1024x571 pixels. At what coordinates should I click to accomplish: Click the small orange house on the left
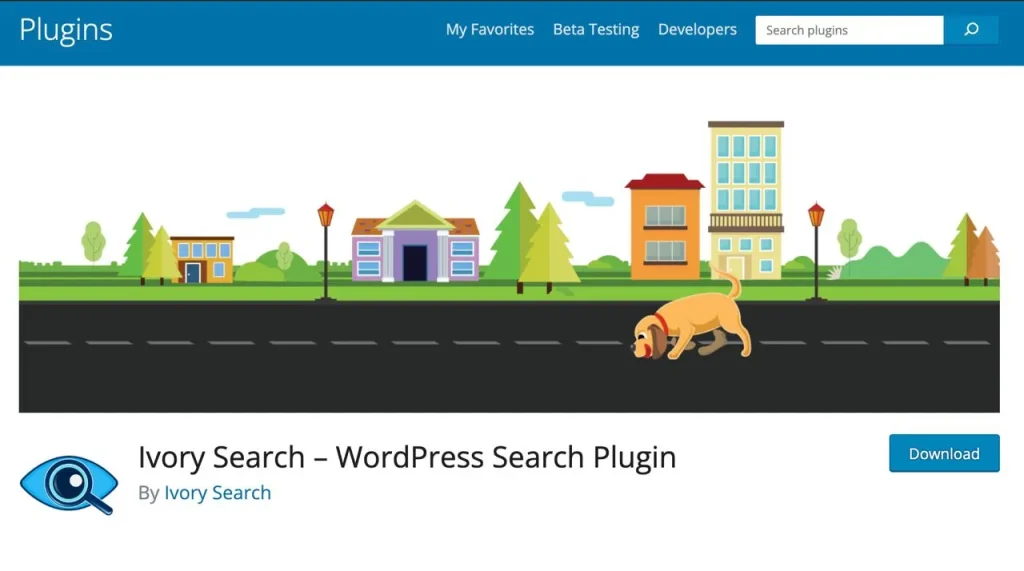202,259
